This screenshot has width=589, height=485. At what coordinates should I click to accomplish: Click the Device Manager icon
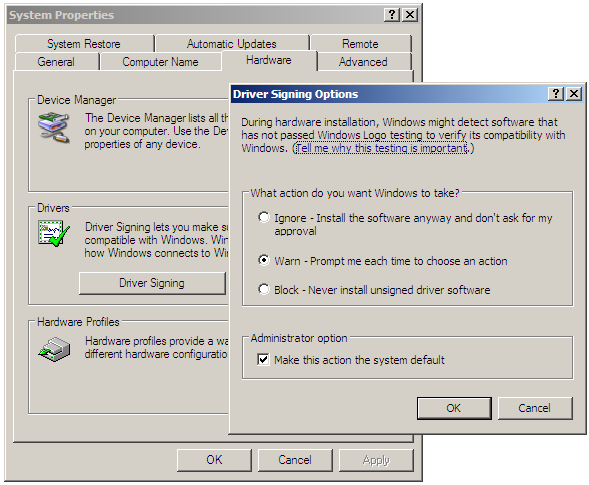54,128
